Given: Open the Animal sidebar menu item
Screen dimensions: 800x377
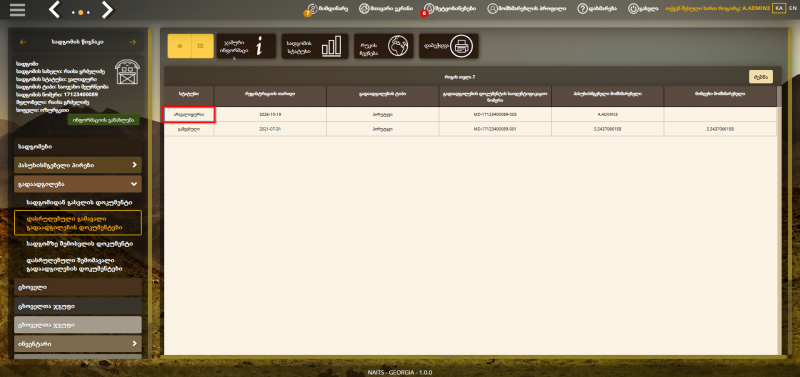Looking at the screenshot, I should coord(78,287).
